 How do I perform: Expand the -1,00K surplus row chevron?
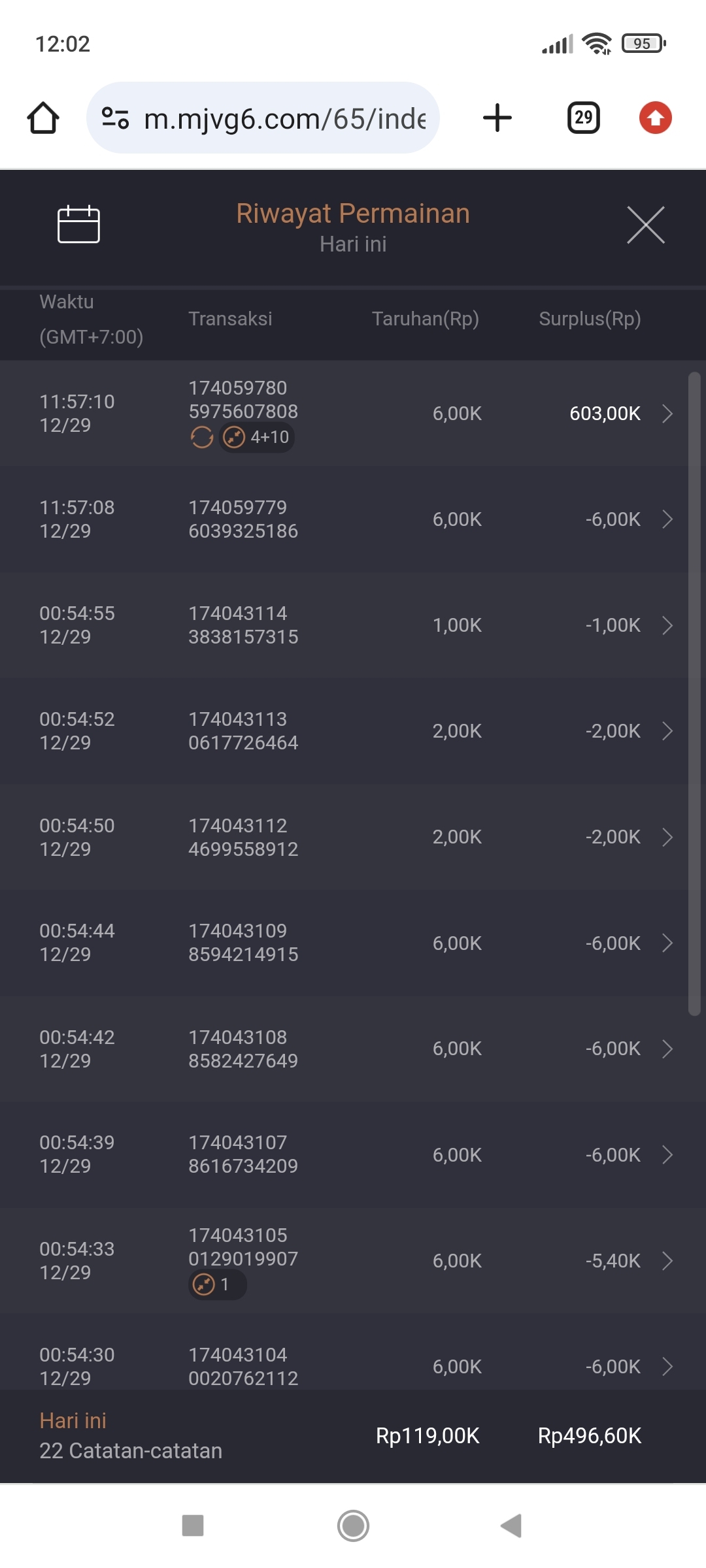667,625
